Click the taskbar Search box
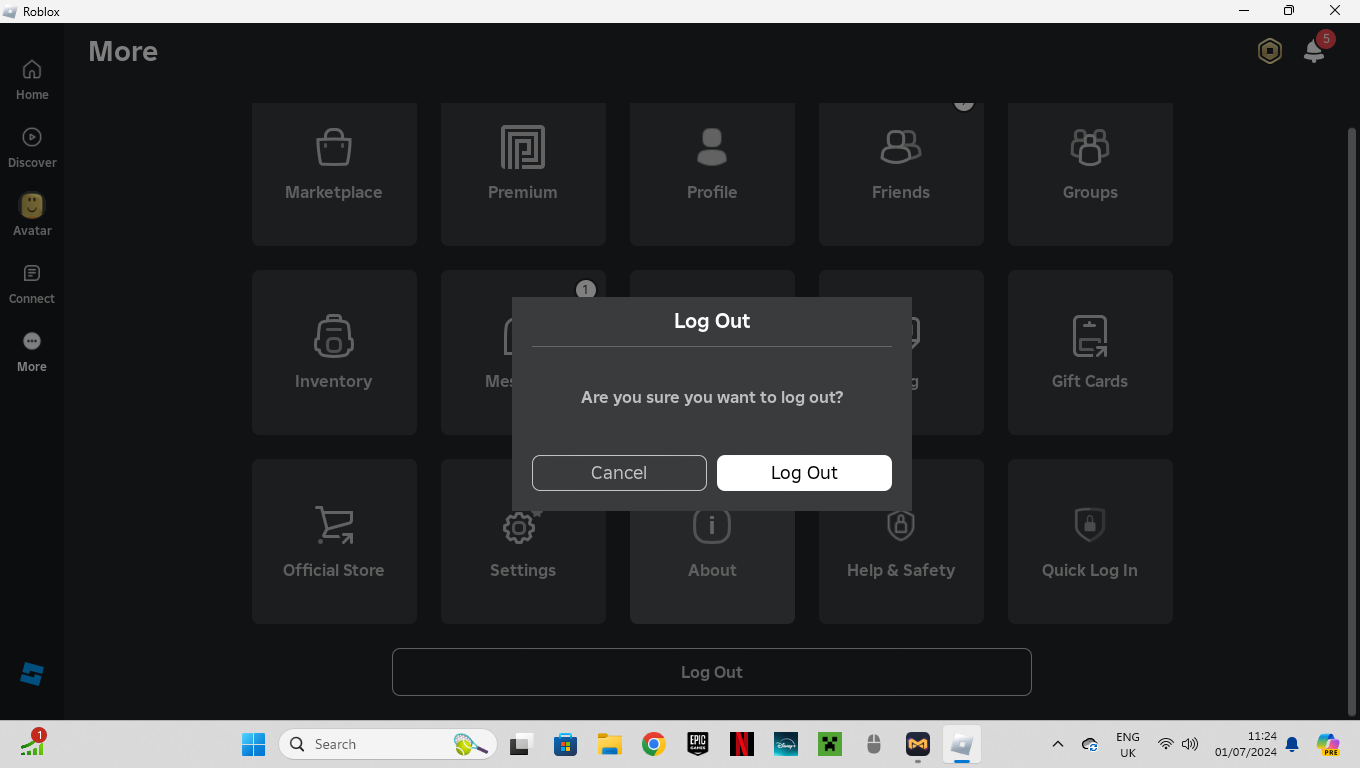This screenshot has width=1360, height=768. (388, 744)
